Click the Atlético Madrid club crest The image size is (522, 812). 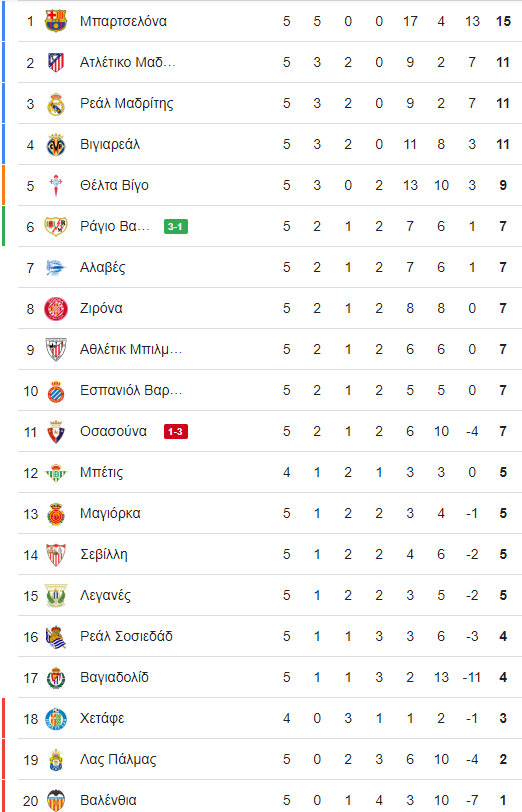coord(56,62)
